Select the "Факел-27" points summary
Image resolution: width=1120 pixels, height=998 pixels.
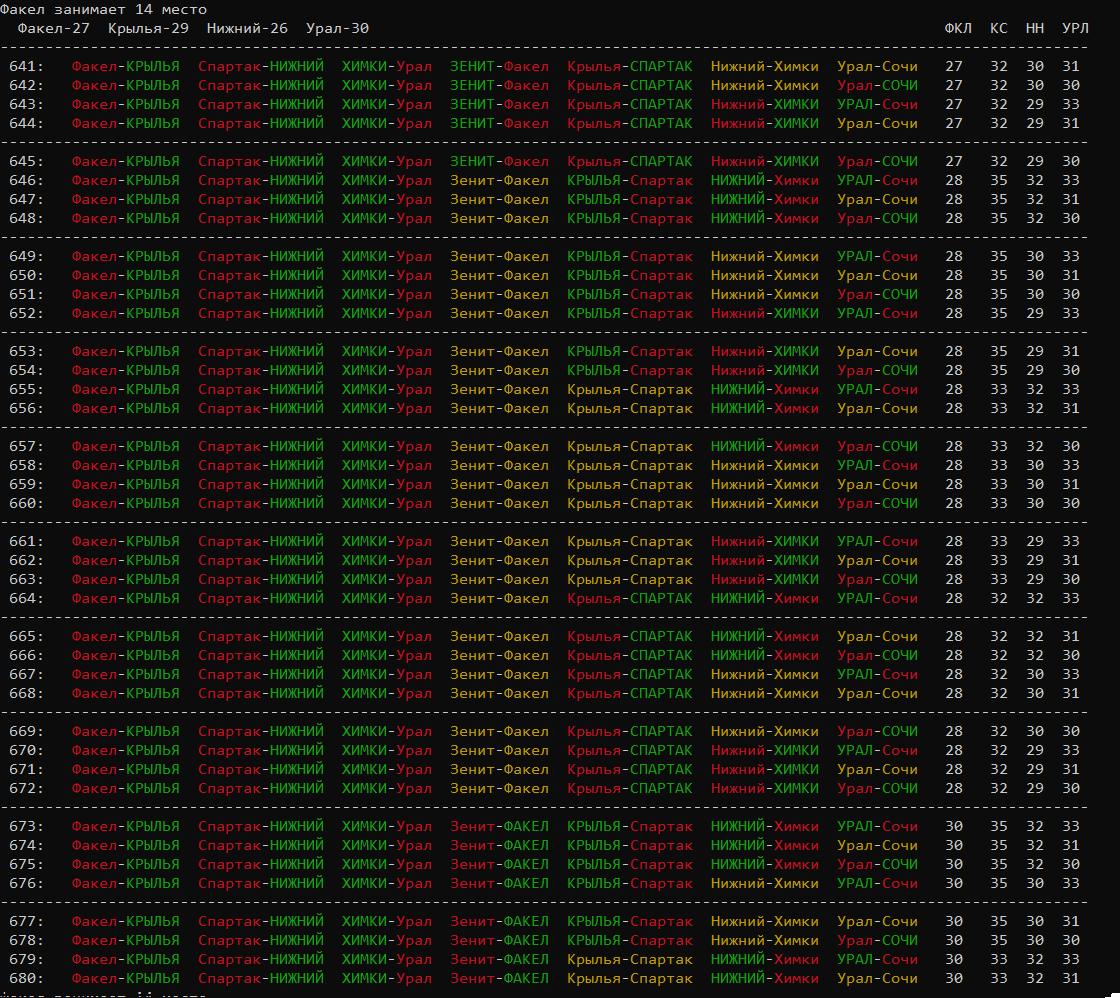[54, 29]
